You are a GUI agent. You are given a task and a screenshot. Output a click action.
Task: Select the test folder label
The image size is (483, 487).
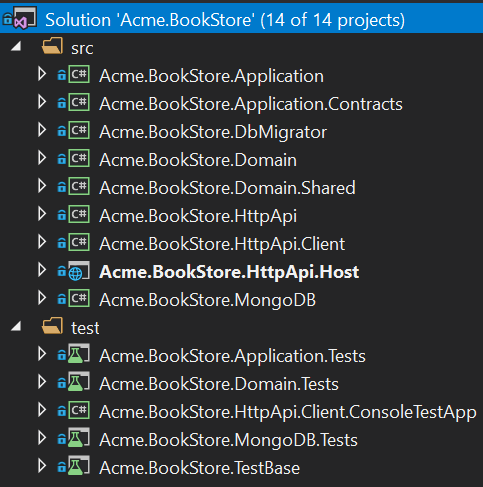point(85,328)
